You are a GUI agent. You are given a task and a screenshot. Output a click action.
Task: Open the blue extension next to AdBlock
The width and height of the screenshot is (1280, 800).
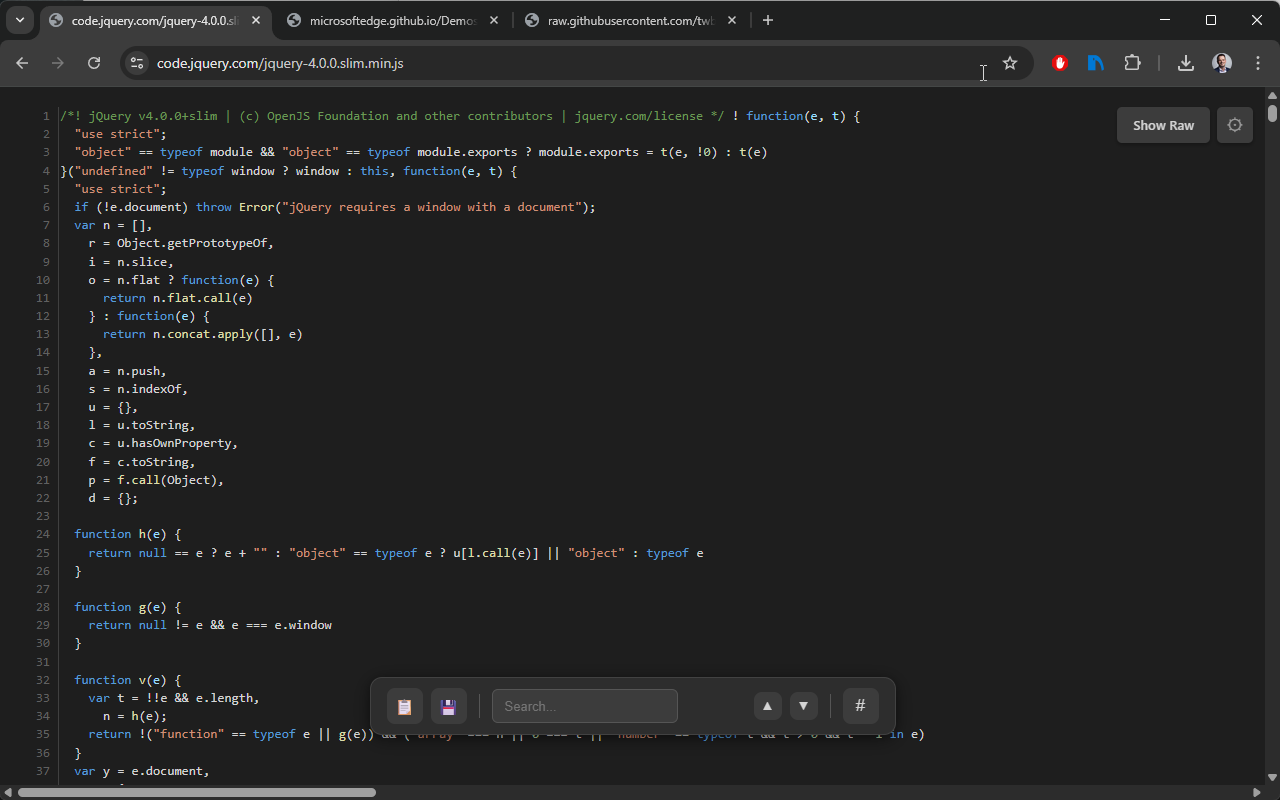coord(1095,62)
